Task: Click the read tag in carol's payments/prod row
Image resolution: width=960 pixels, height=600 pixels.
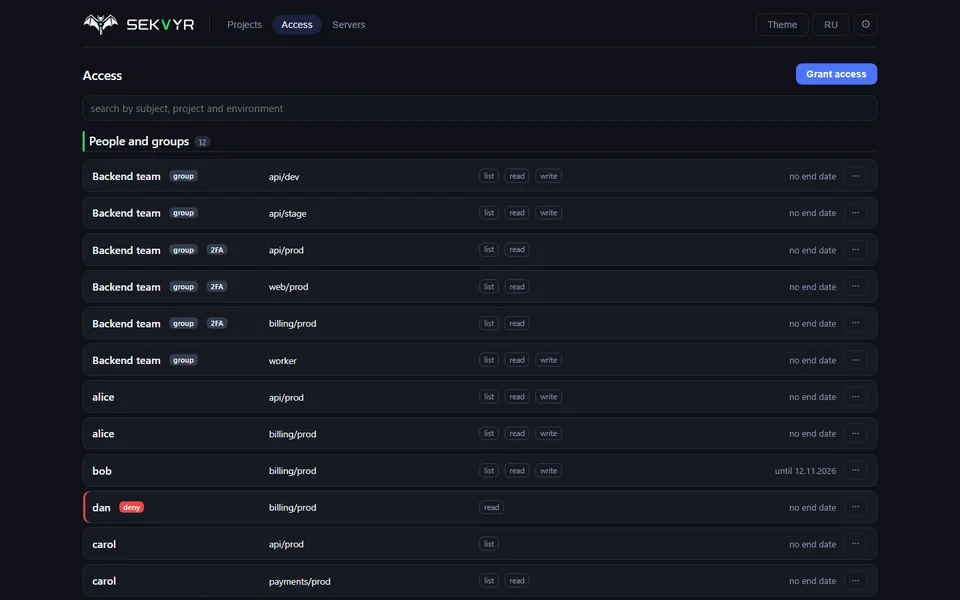Action: pyautogui.click(x=517, y=581)
